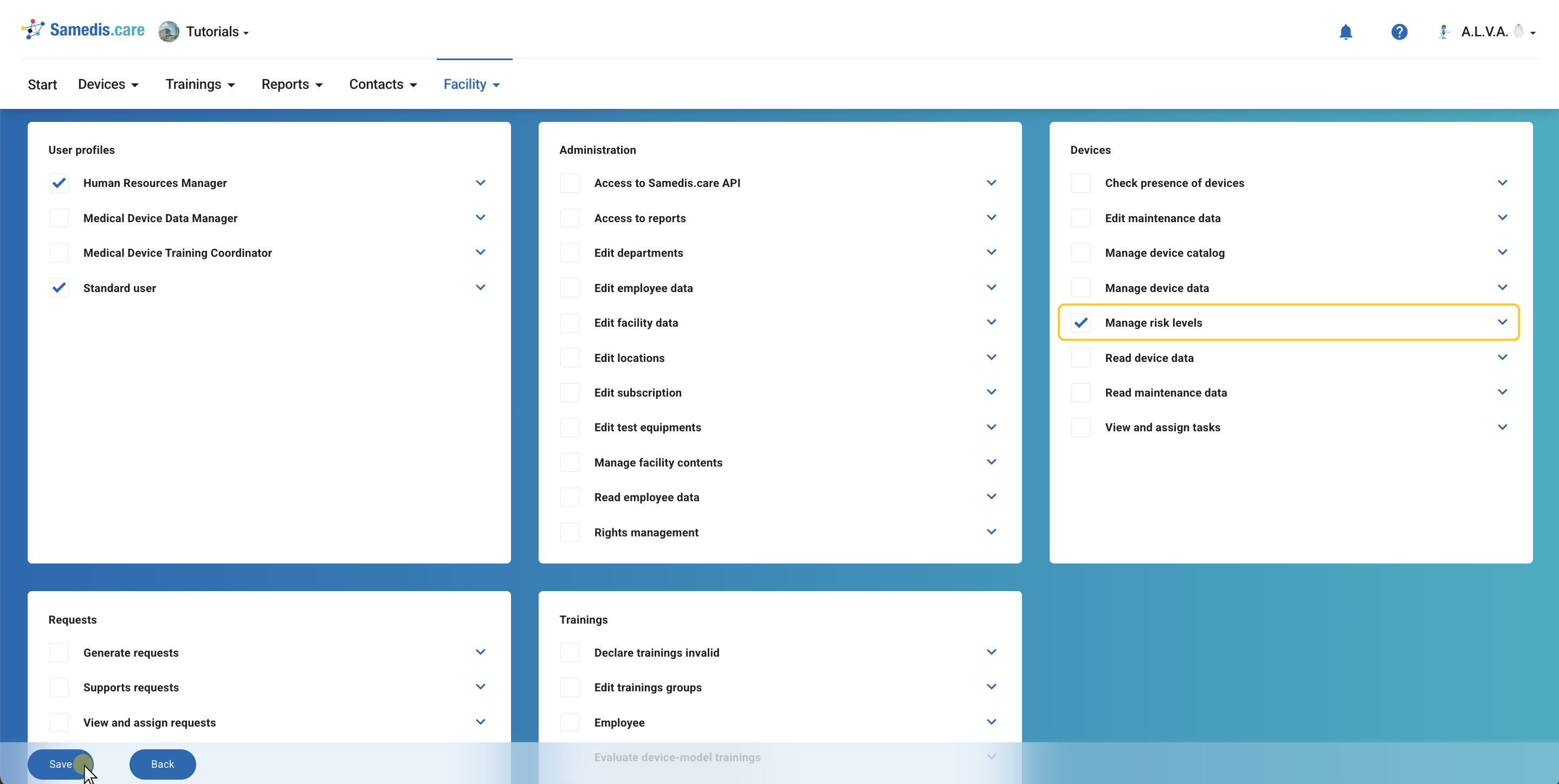Click the help question mark icon
The image size is (1559, 784).
[1399, 32]
